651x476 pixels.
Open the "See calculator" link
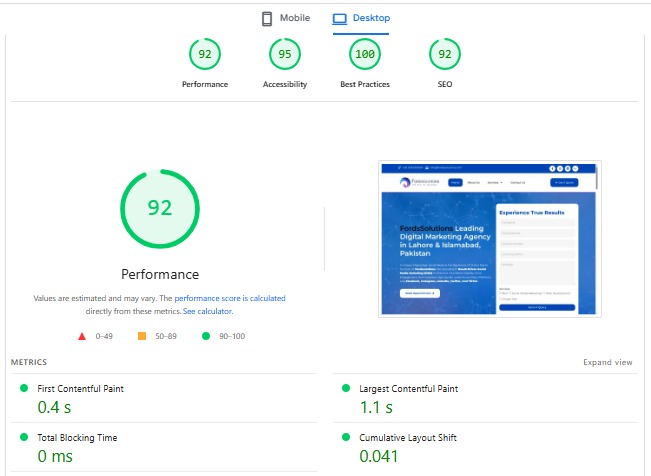point(207,311)
